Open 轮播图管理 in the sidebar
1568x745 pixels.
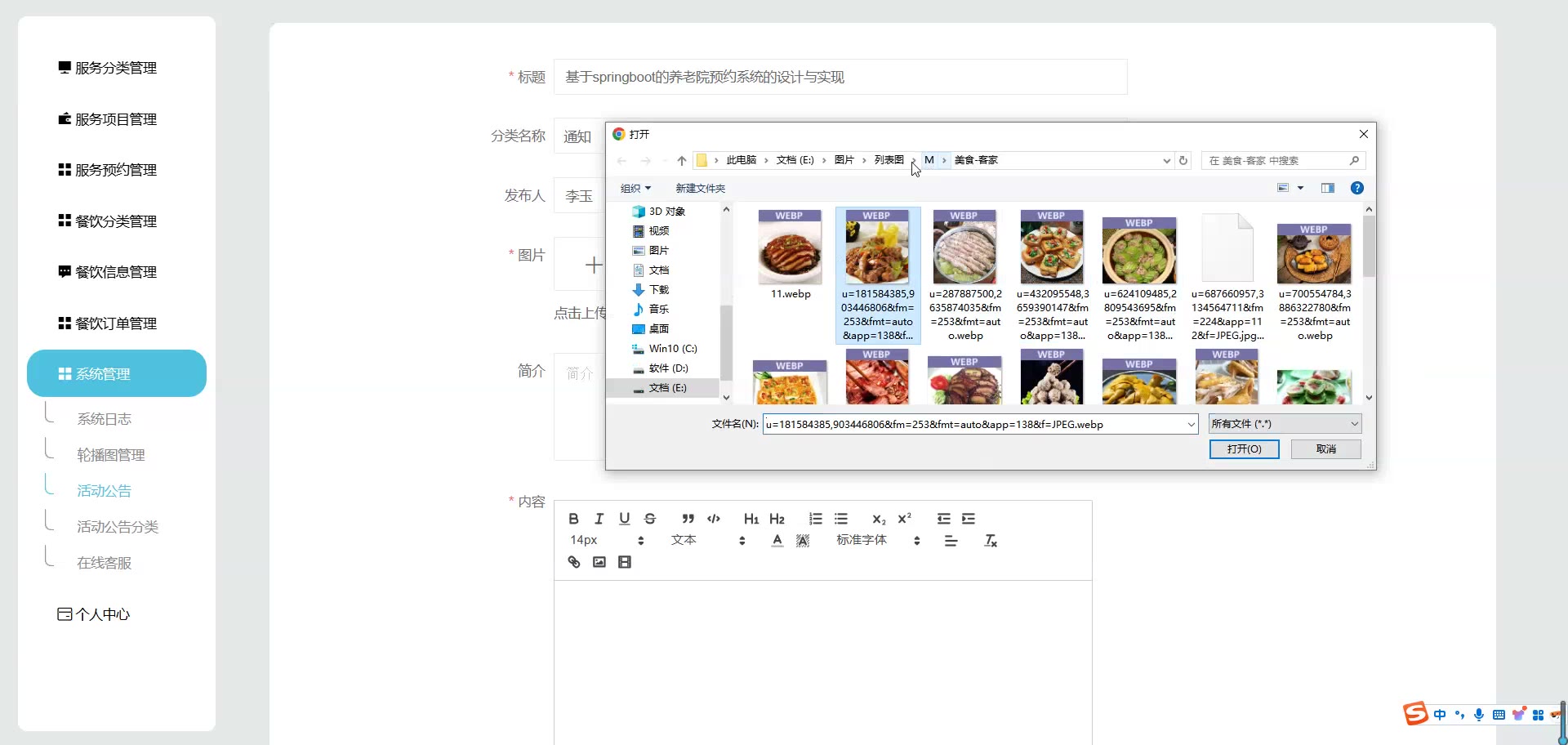tap(111, 455)
